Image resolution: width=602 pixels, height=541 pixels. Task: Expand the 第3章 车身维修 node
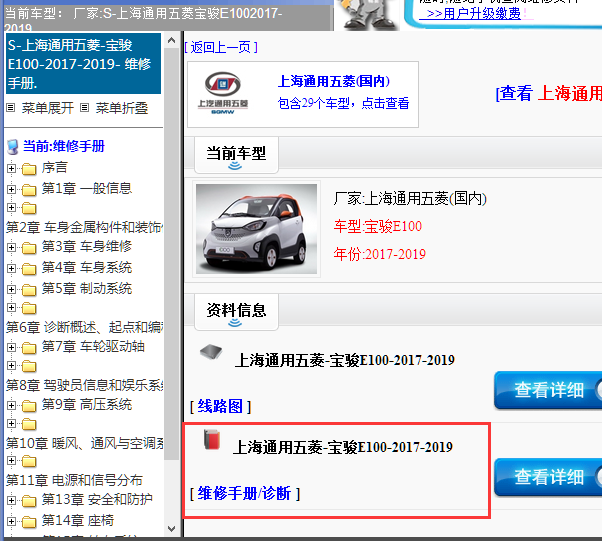12,248
